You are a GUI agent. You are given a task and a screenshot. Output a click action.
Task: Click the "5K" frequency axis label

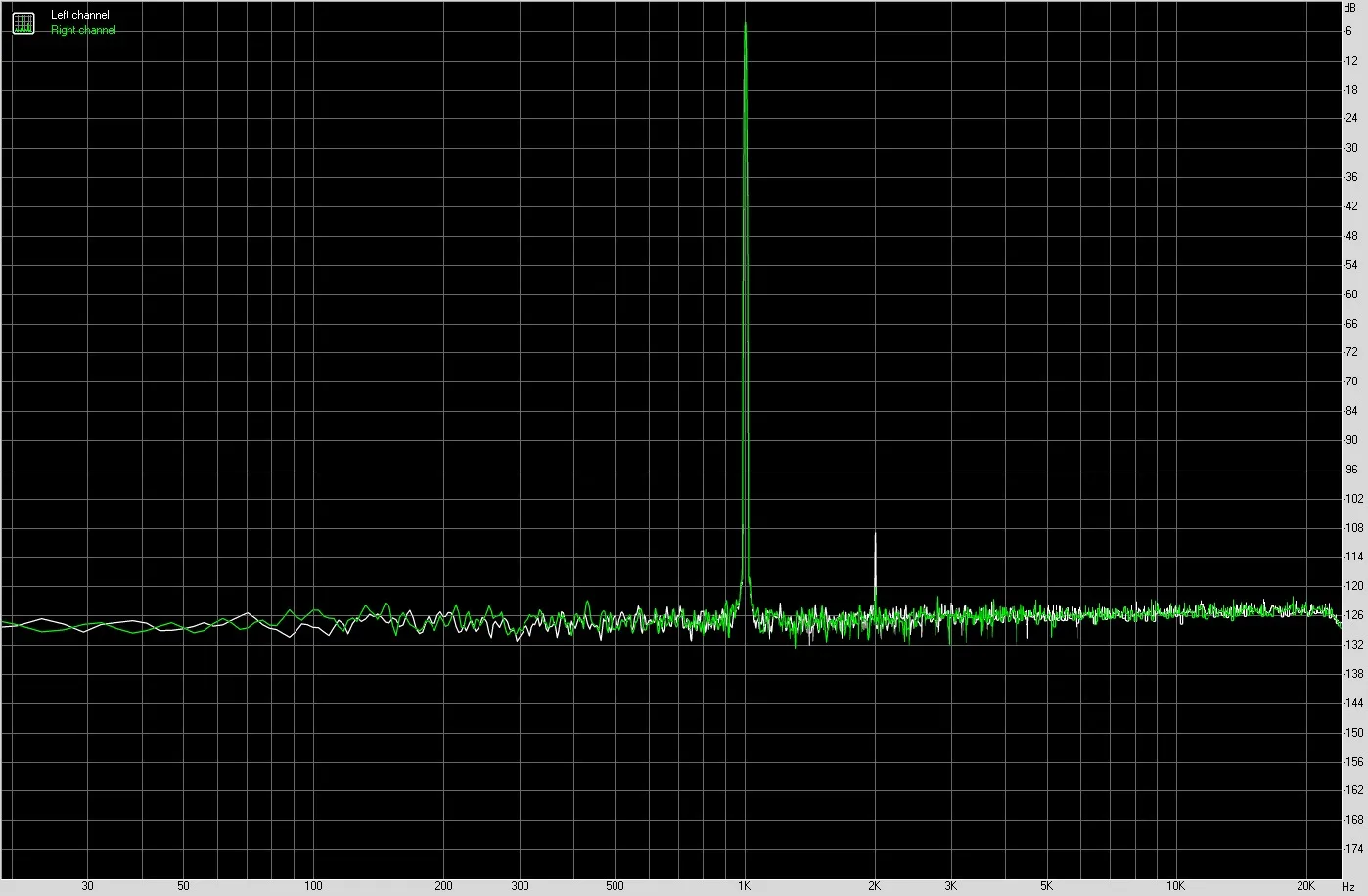(x=1047, y=886)
